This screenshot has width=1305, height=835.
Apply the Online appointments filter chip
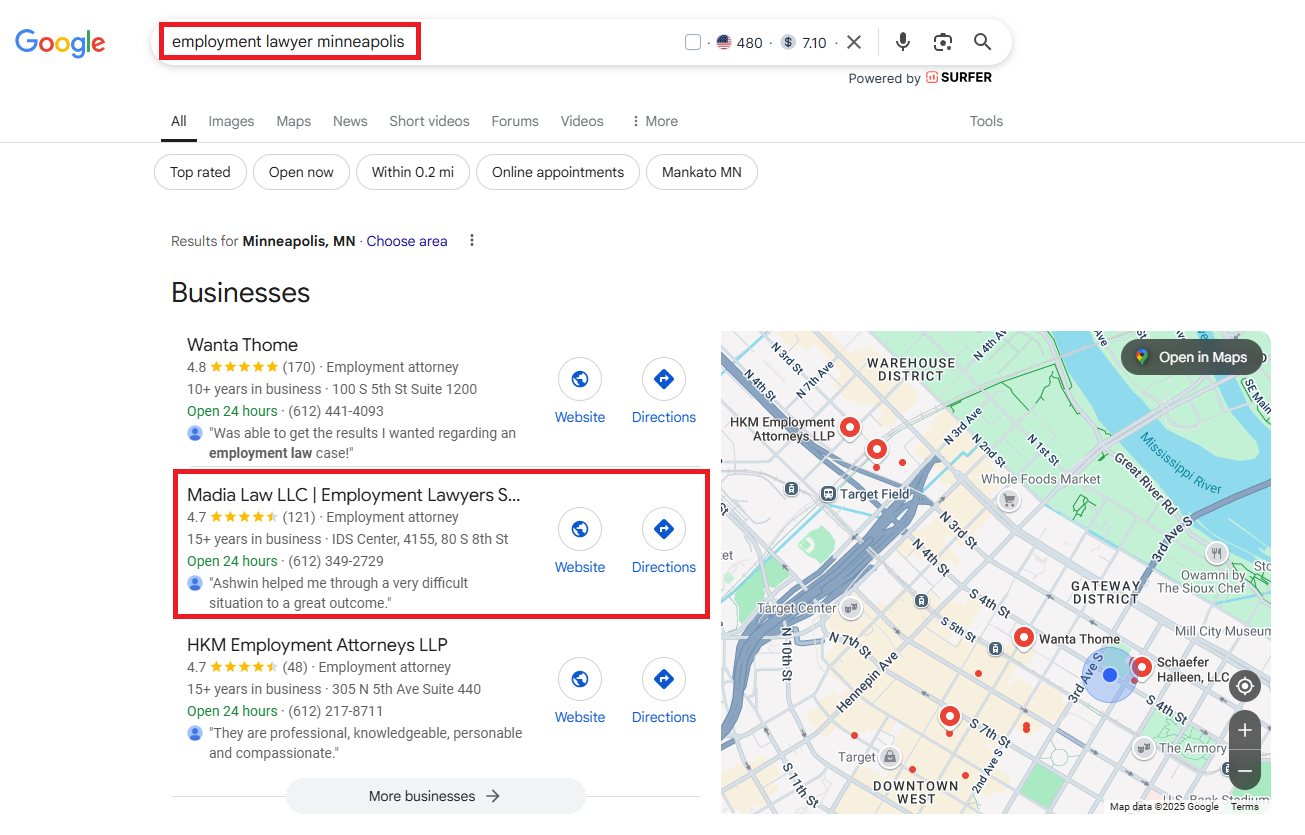pyautogui.click(x=557, y=172)
